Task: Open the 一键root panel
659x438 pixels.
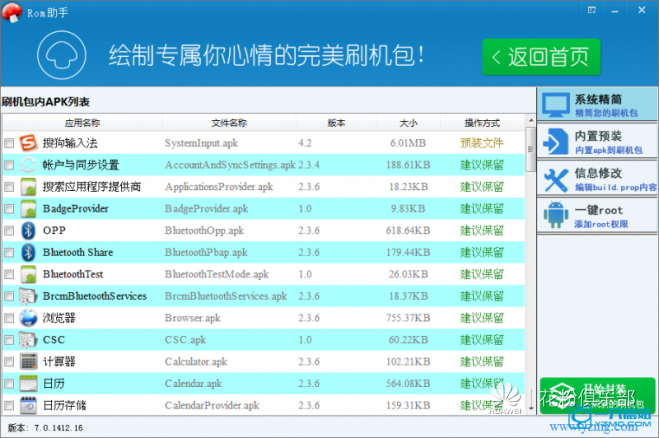Action: click(x=597, y=215)
